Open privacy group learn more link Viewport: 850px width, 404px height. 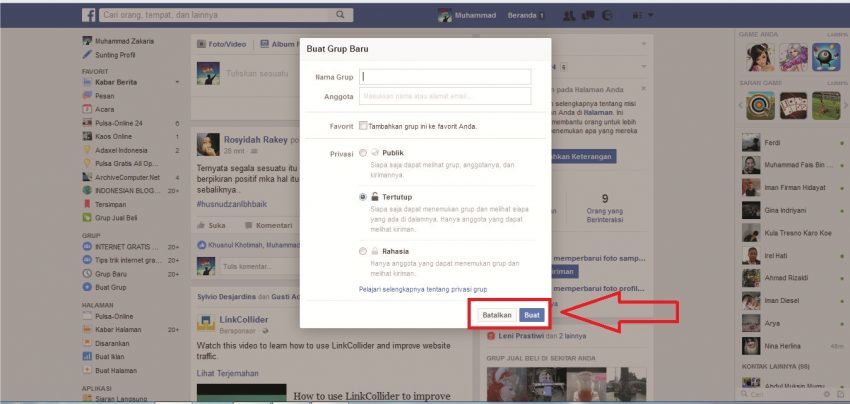pos(423,290)
